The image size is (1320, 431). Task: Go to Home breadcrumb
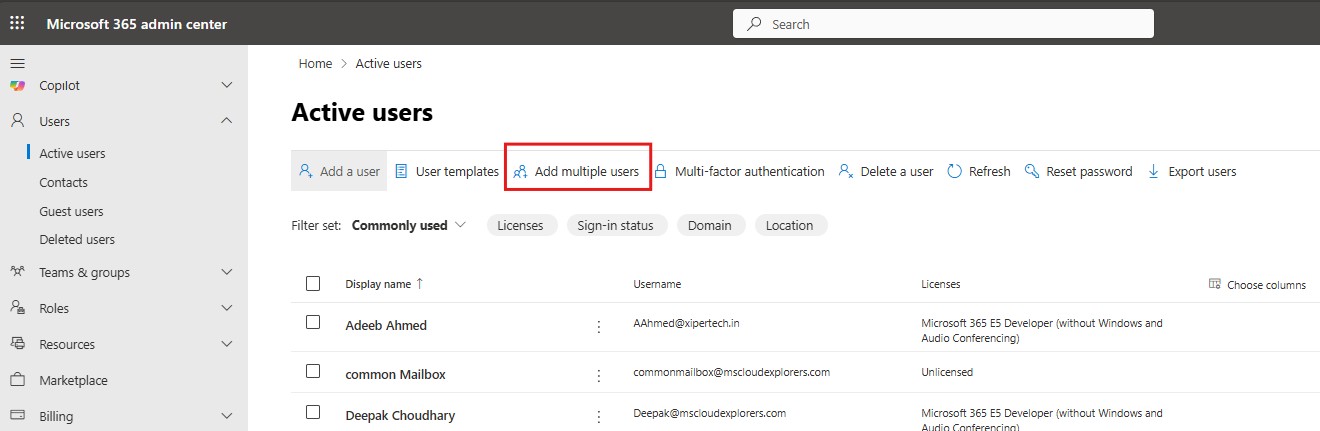click(315, 63)
